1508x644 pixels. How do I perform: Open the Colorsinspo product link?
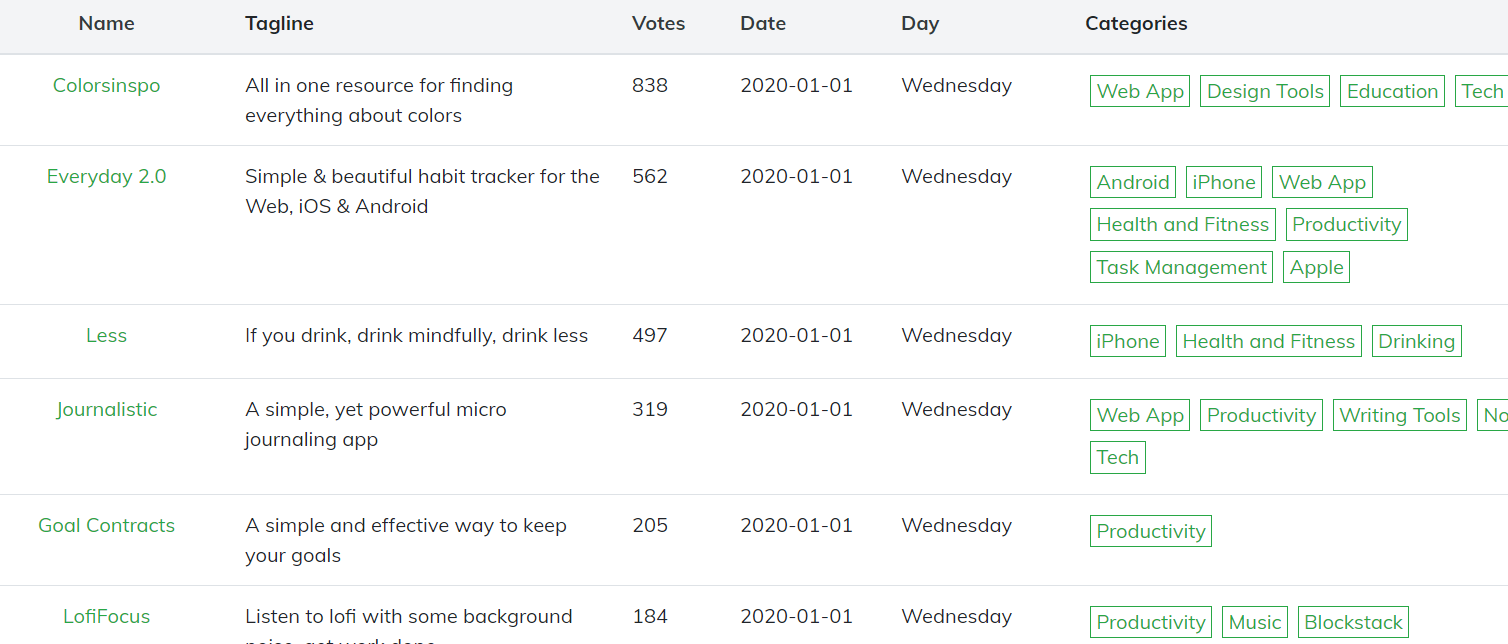click(x=106, y=86)
